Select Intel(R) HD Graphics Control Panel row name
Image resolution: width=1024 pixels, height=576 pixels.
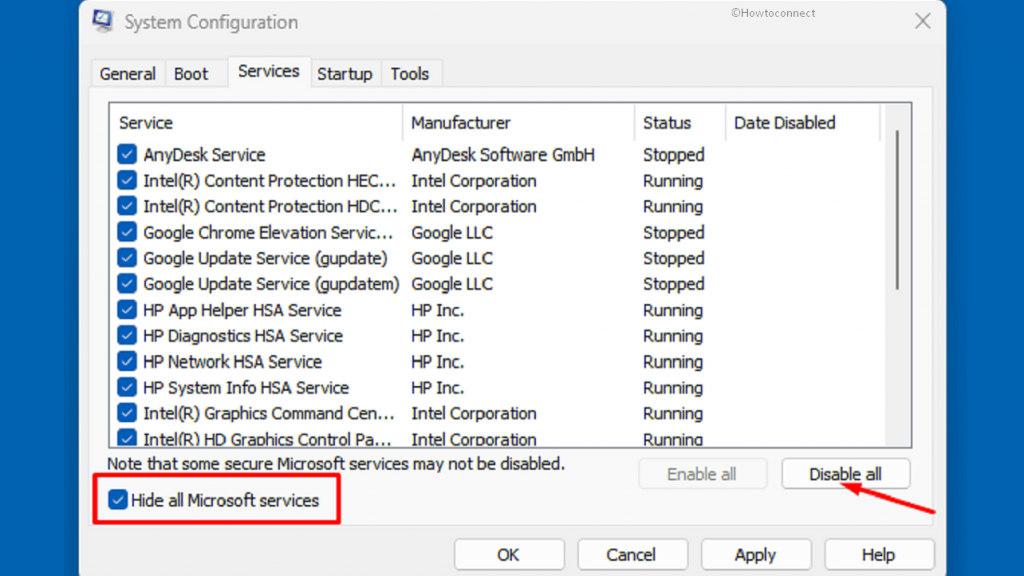[x=267, y=440]
